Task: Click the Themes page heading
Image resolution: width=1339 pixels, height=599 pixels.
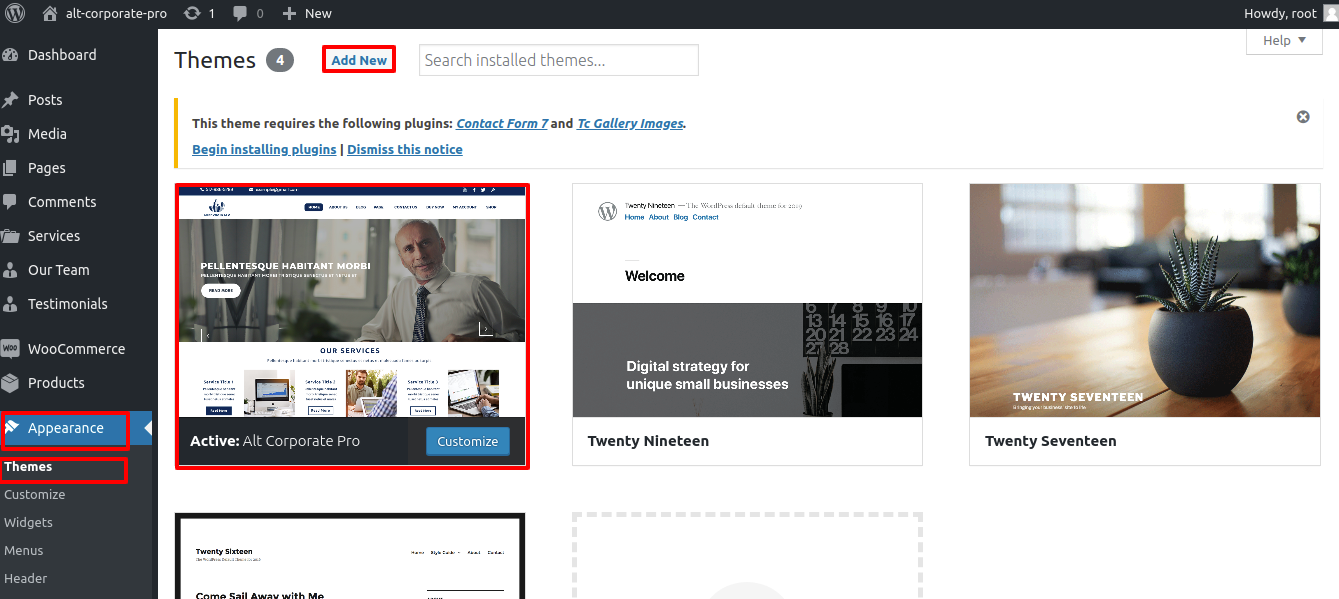Action: click(x=215, y=60)
